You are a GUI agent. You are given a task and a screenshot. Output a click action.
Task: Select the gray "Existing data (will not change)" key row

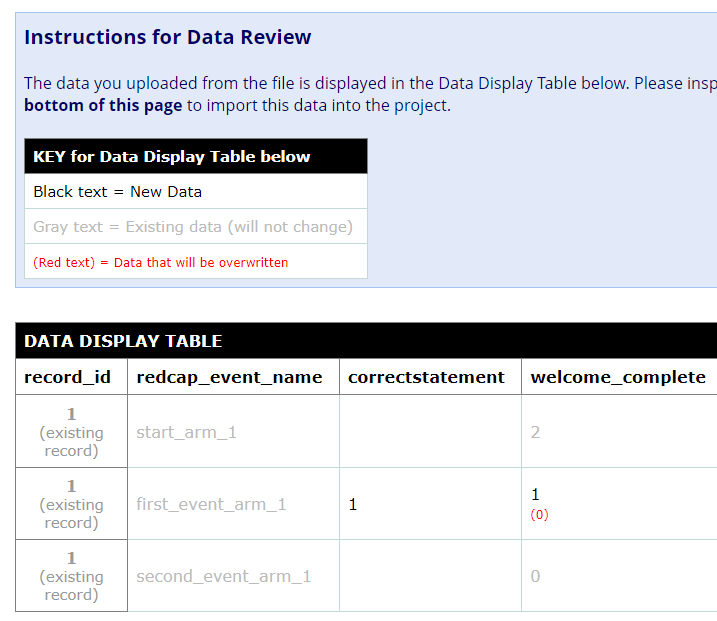click(x=193, y=226)
